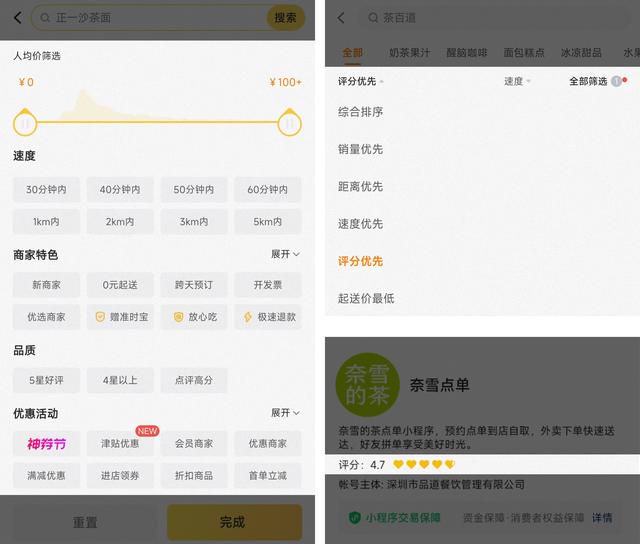Screen dimensions: 640x544
Task: Click the filter count badge next to 全部筛选
Action: 616,81
